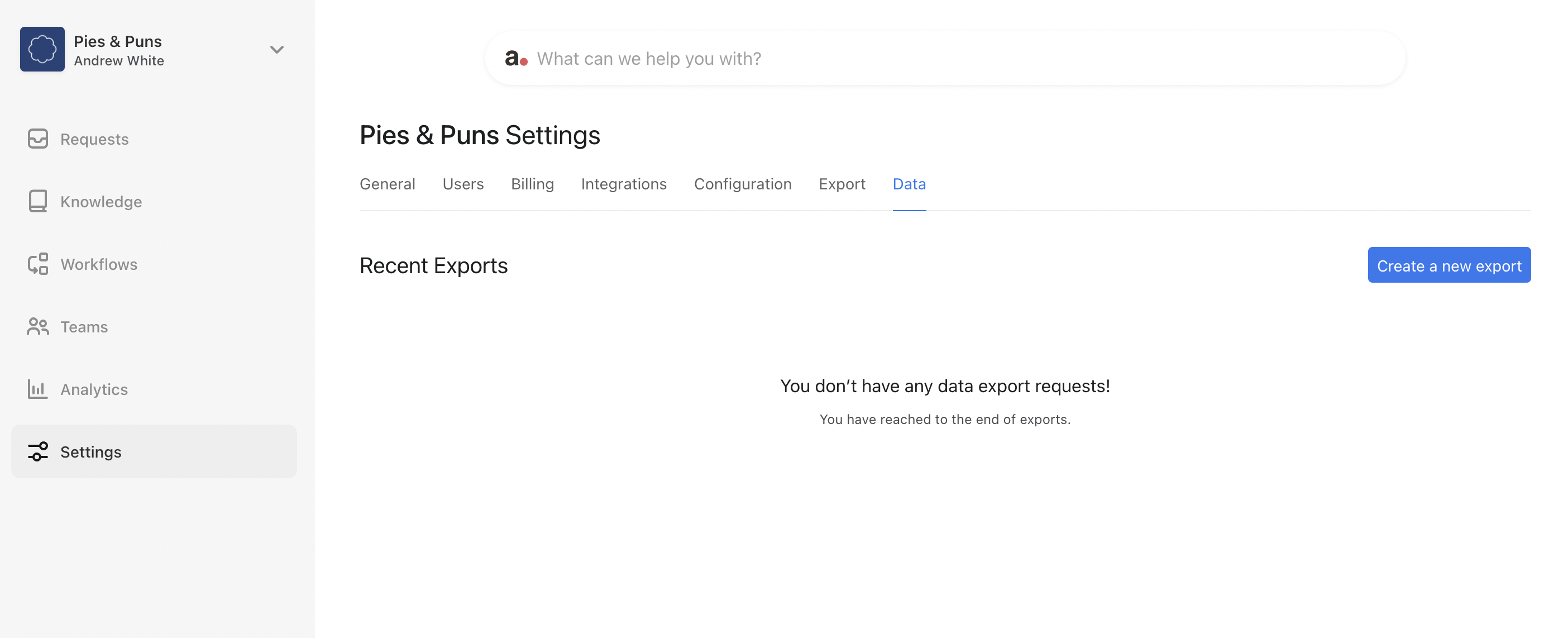Select the Configuration tab

coord(743,184)
